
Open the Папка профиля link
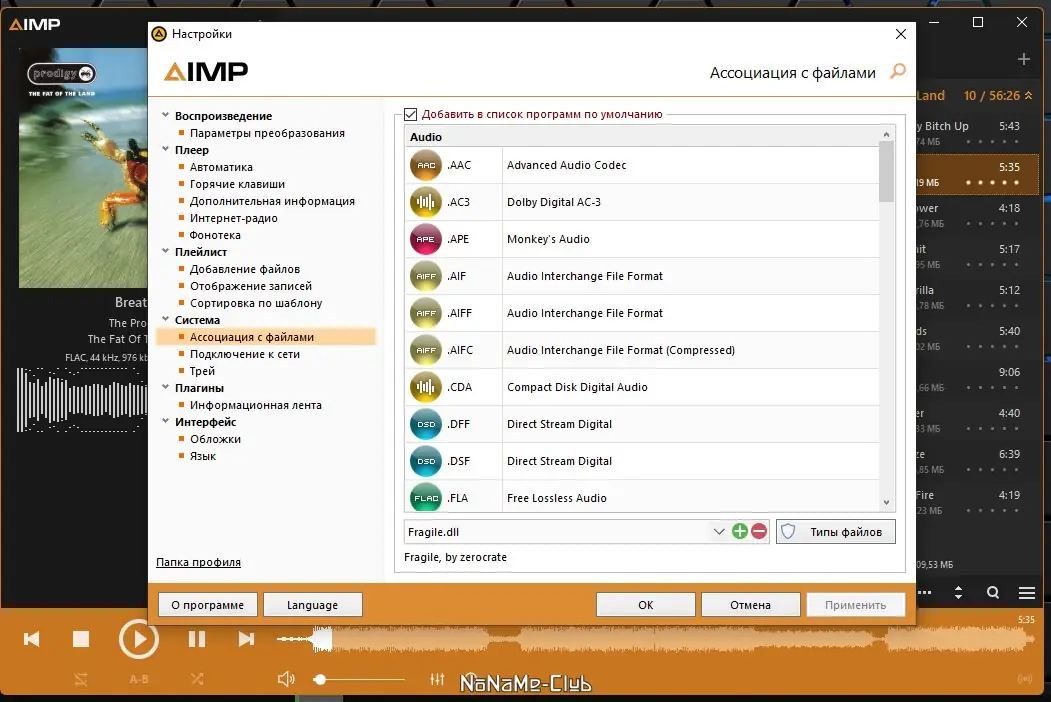(x=198, y=562)
